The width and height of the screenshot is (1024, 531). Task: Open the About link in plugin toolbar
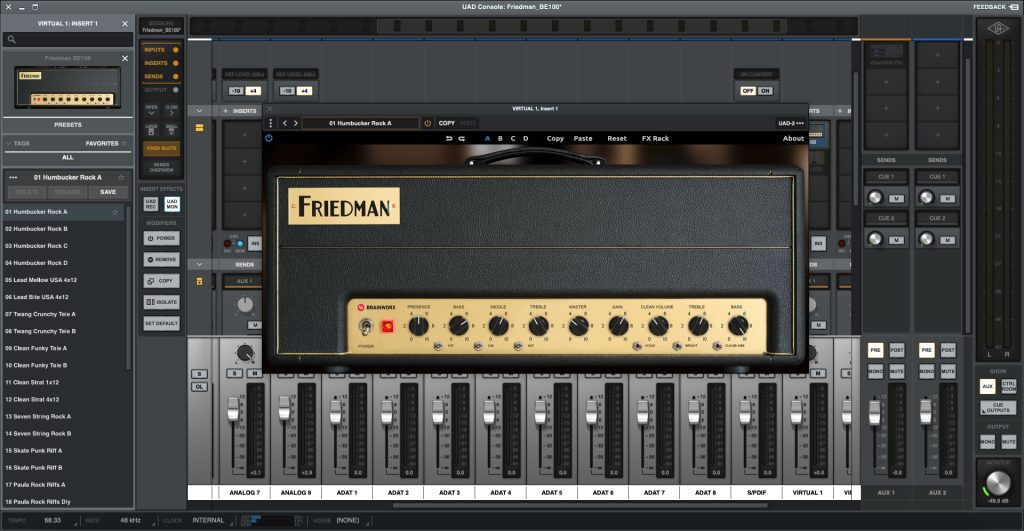(x=793, y=138)
